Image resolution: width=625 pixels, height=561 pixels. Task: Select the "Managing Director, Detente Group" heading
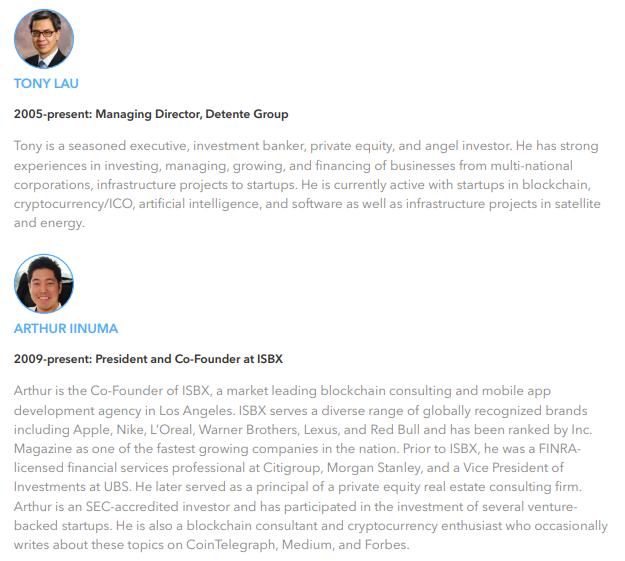pyautogui.click(x=192, y=114)
